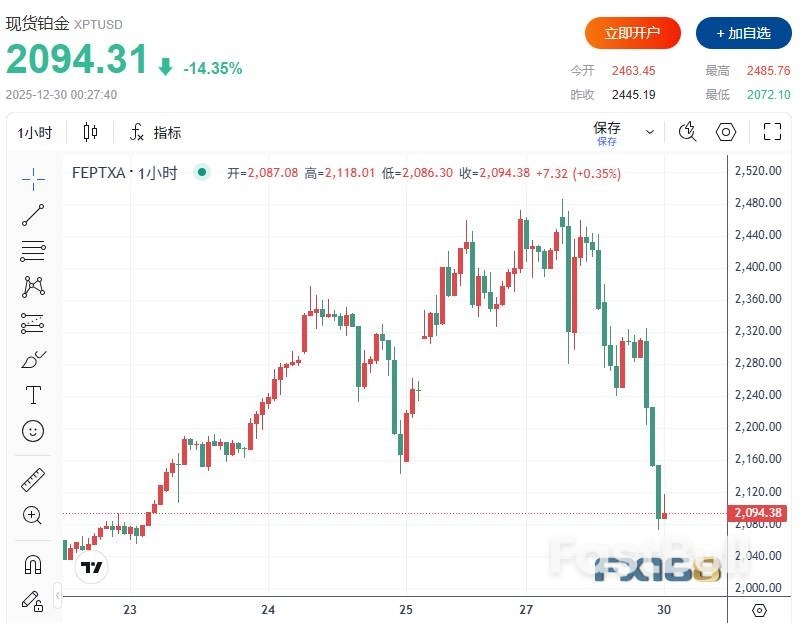Pick the text annotation tool
The width and height of the screenshot is (800, 623).
click(x=33, y=395)
